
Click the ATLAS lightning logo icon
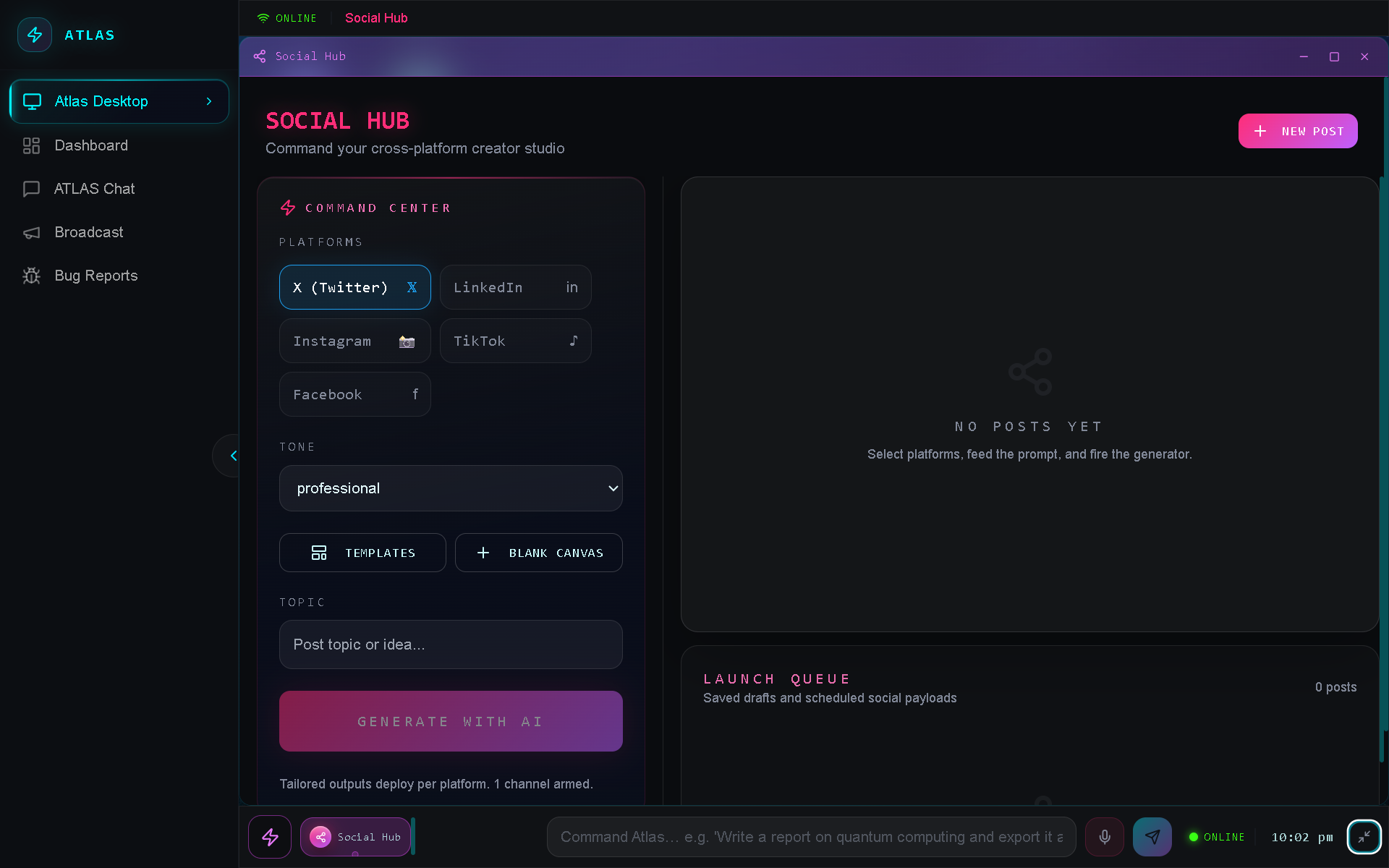coord(35,35)
